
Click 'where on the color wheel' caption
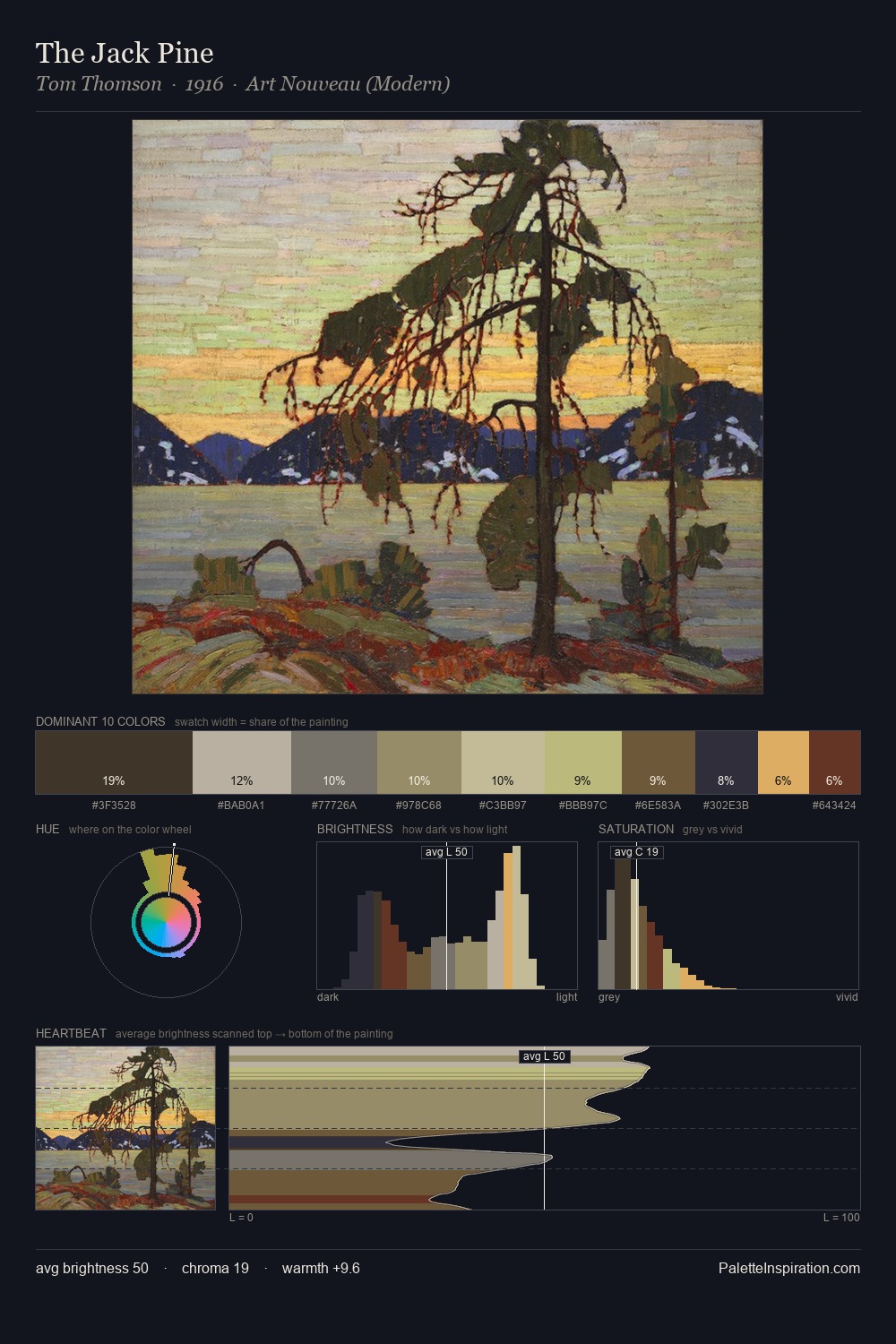point(130,830)
